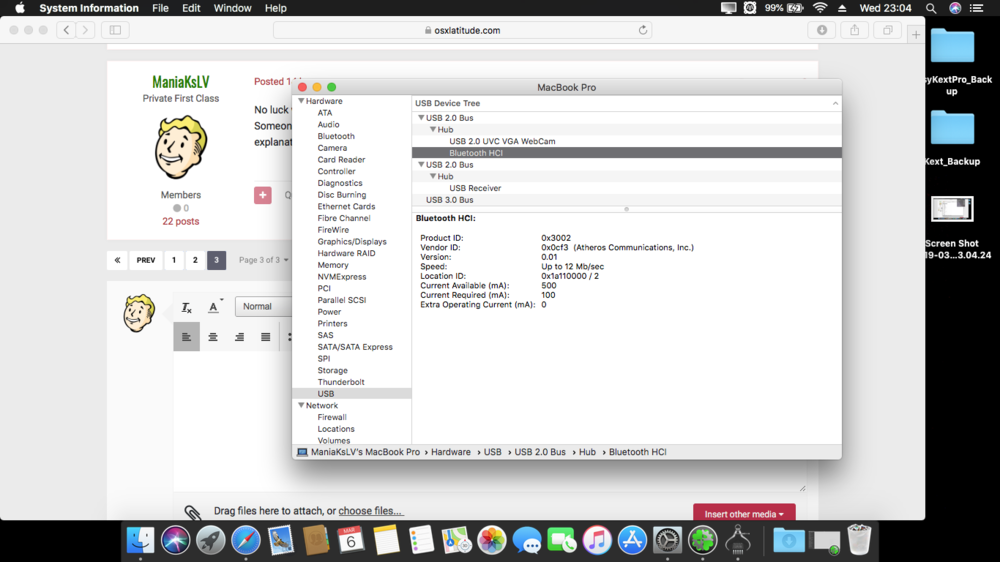
Task: Open Downloads folder in Dock
Action: (x=789, y=540)
